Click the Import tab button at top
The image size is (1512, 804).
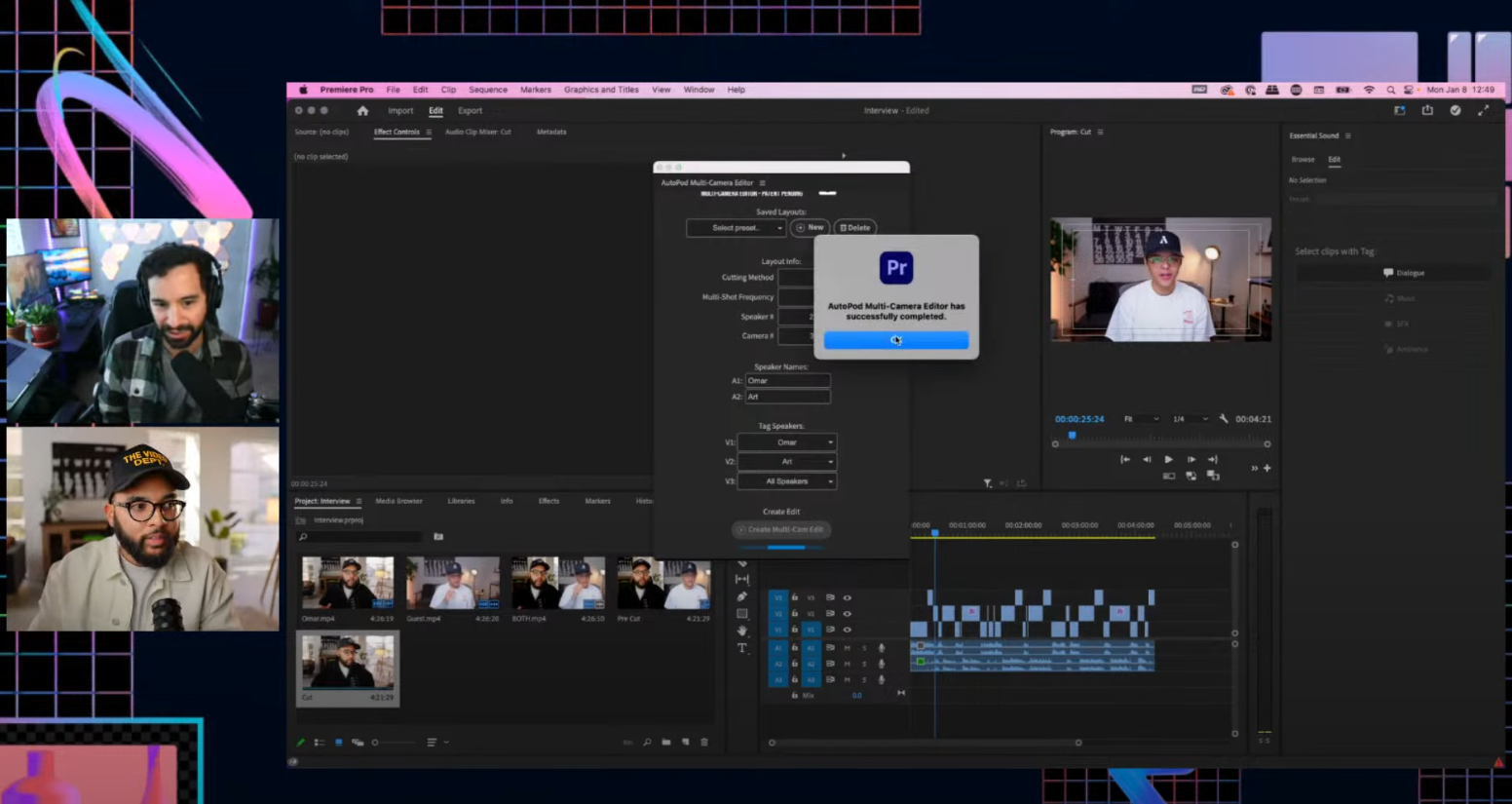pos(400,111)
